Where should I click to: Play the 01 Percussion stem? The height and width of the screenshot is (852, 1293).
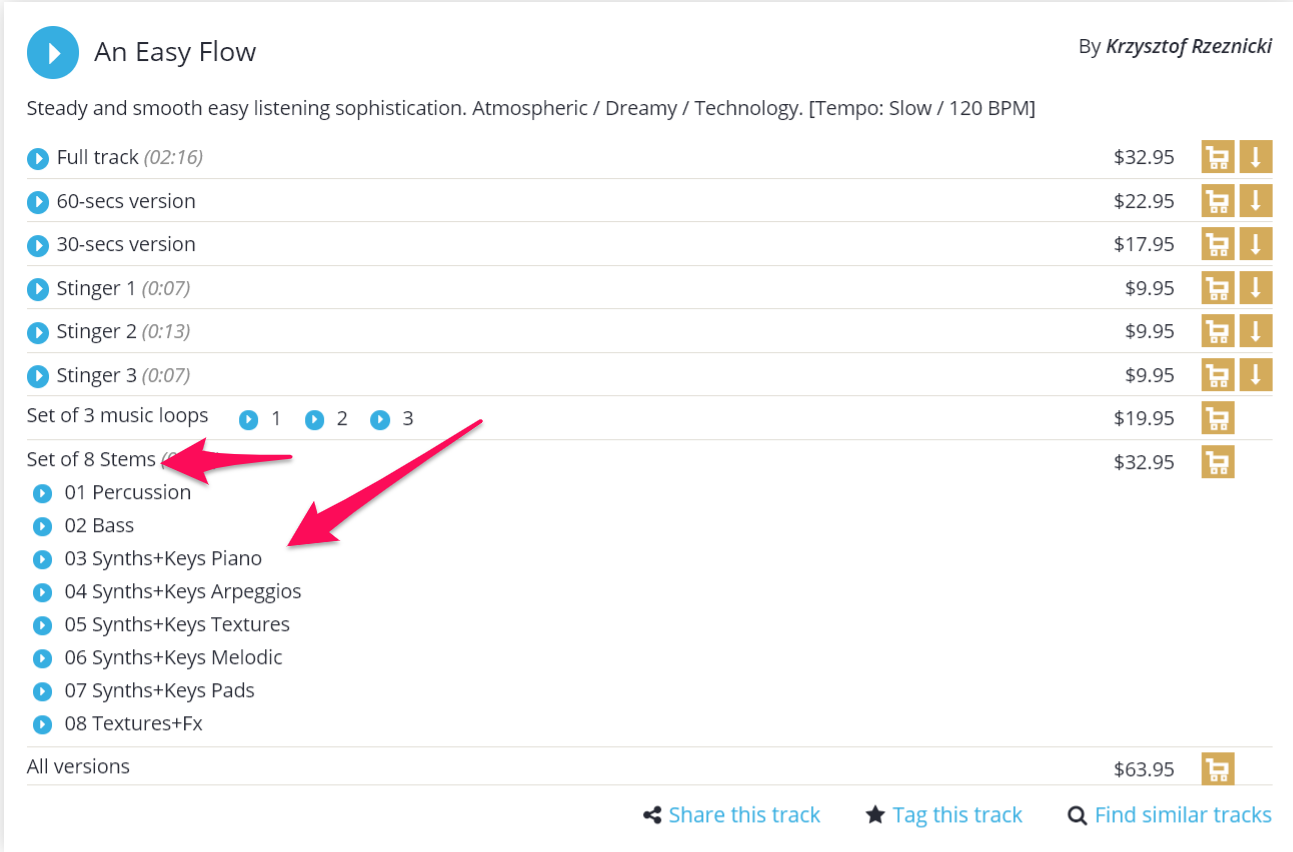click(x=42, y=492)
